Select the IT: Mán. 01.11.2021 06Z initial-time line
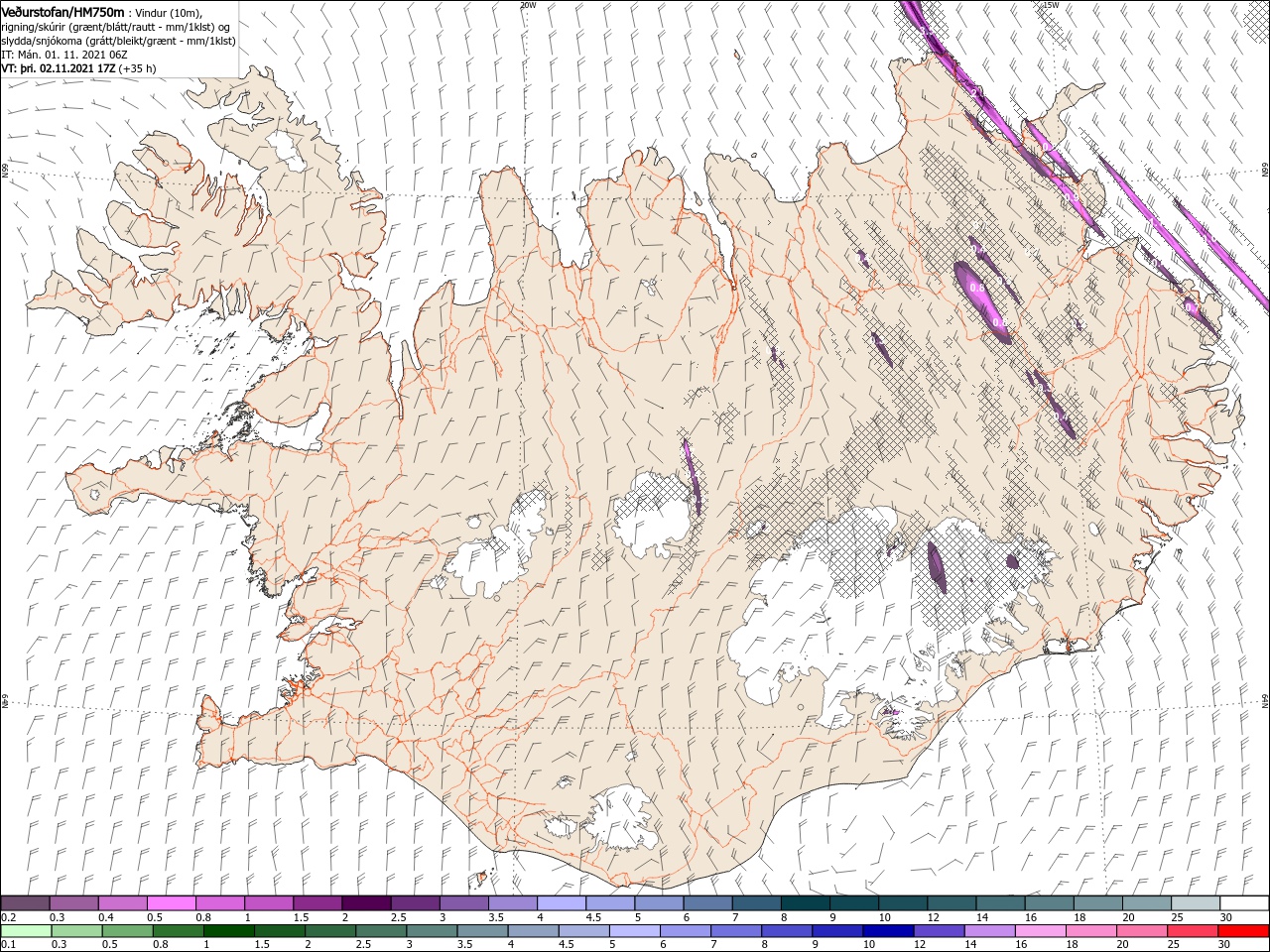The image size is (1270, 952). [63, 55]
